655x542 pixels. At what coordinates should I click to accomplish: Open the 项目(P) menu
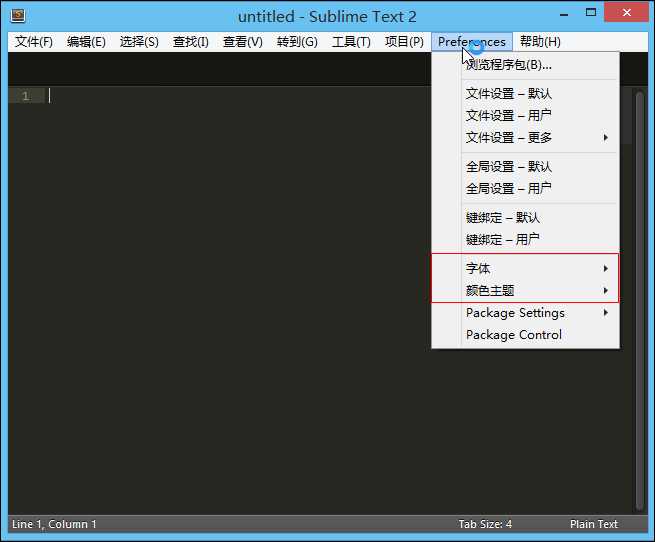pyautogui.click(x=404, y=42)
